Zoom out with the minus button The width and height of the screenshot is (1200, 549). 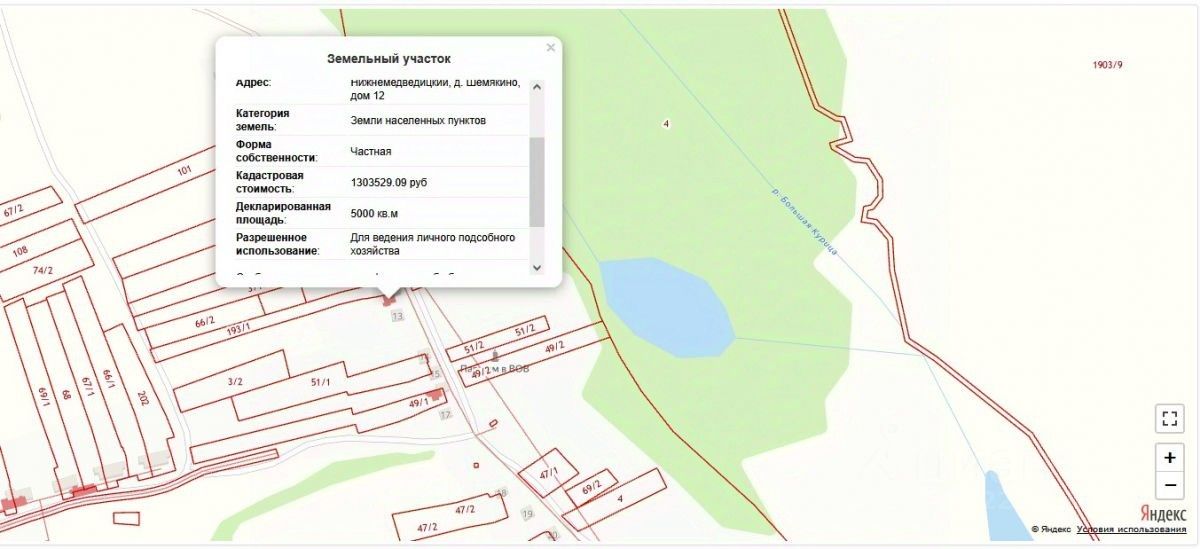click(x=1169, y=486)
